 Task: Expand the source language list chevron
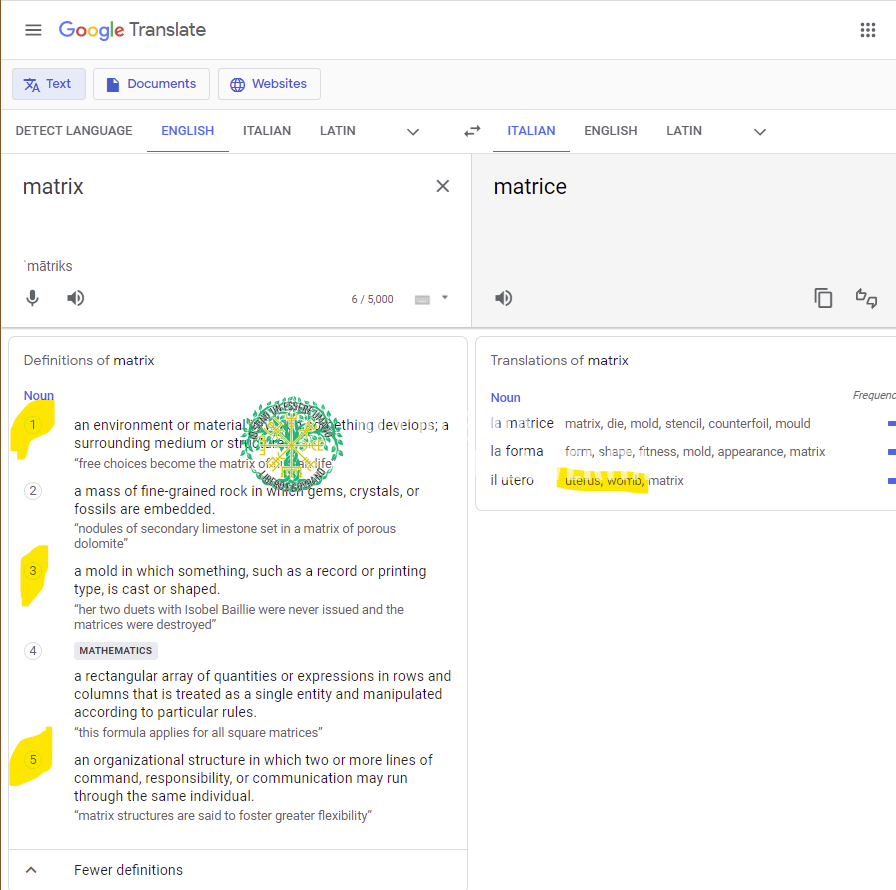413,132
